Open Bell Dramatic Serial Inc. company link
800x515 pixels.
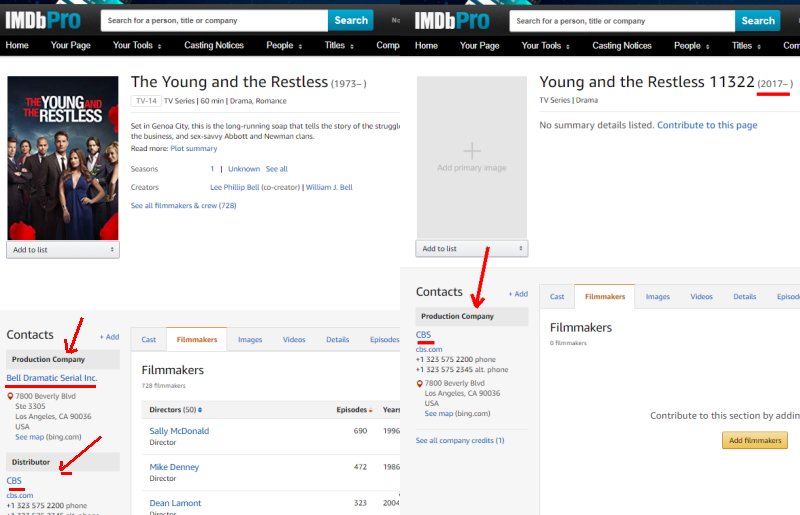tap(52, 378)
